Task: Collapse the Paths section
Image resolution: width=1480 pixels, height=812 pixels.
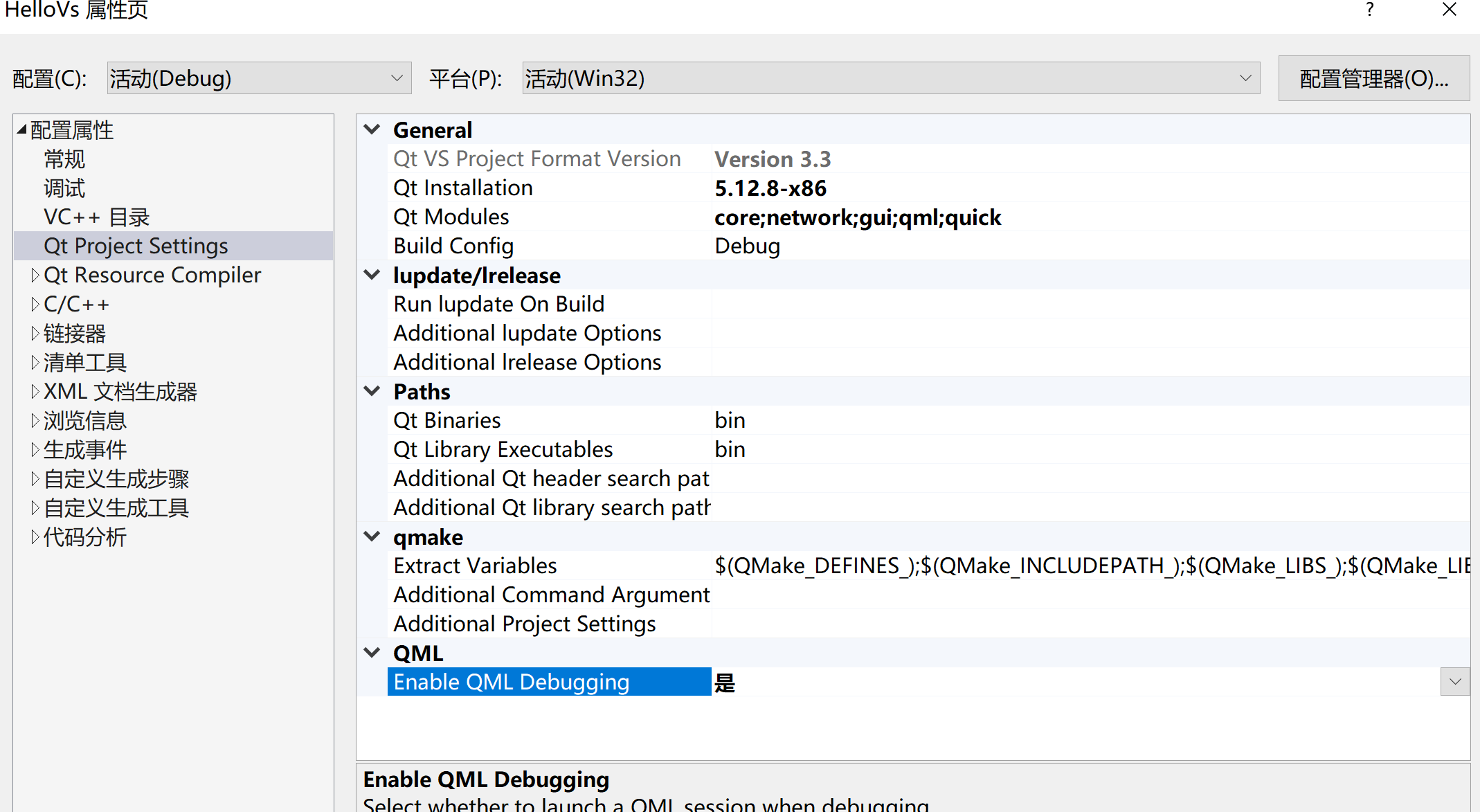Action: point(372,390)
